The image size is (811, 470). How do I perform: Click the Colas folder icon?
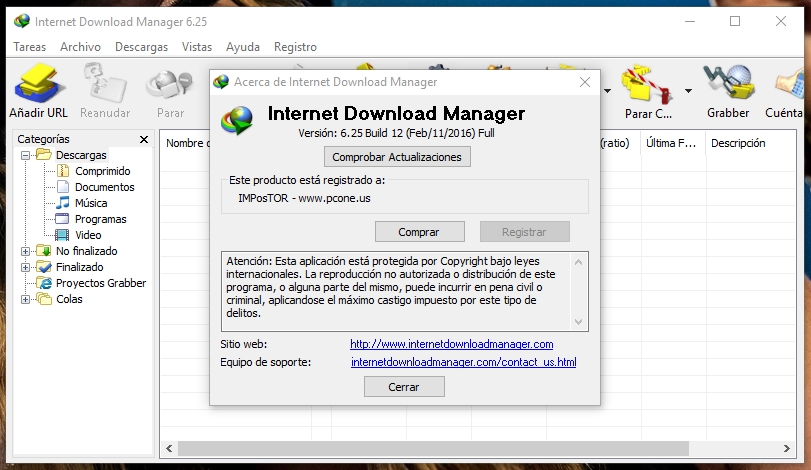point(44,299)
